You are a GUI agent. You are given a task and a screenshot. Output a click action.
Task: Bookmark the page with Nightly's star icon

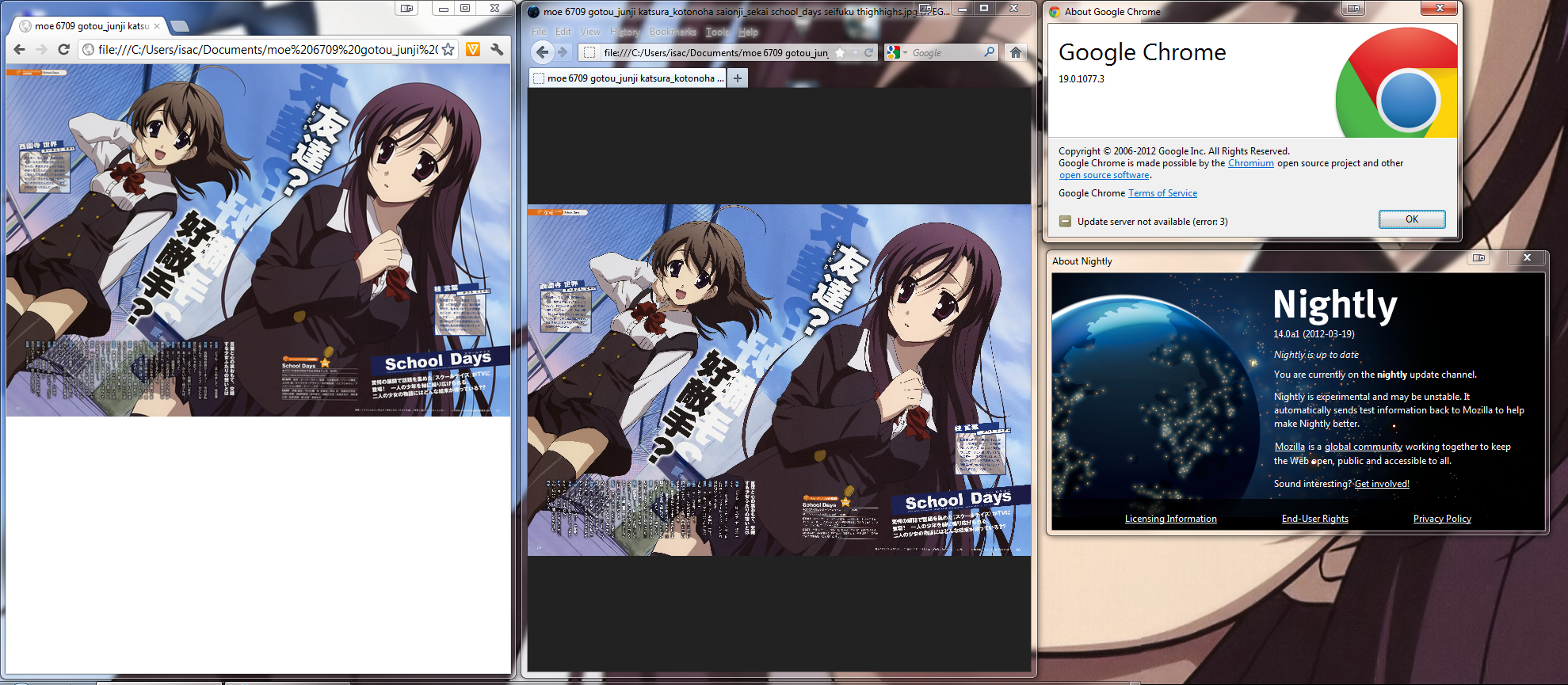[840, 52]
